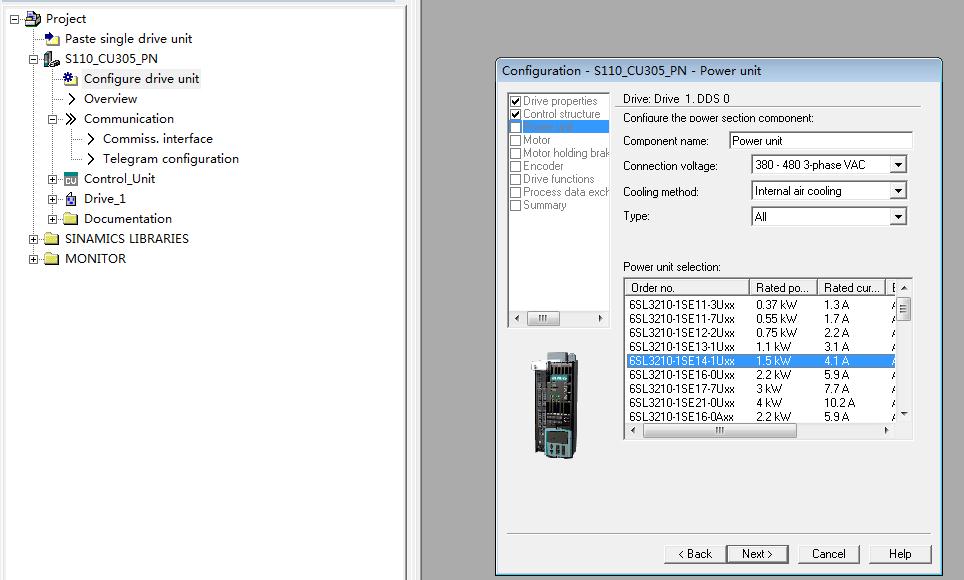
Task: Click the Commiss. interface arrow icon
Action: (x=91, y=139)
